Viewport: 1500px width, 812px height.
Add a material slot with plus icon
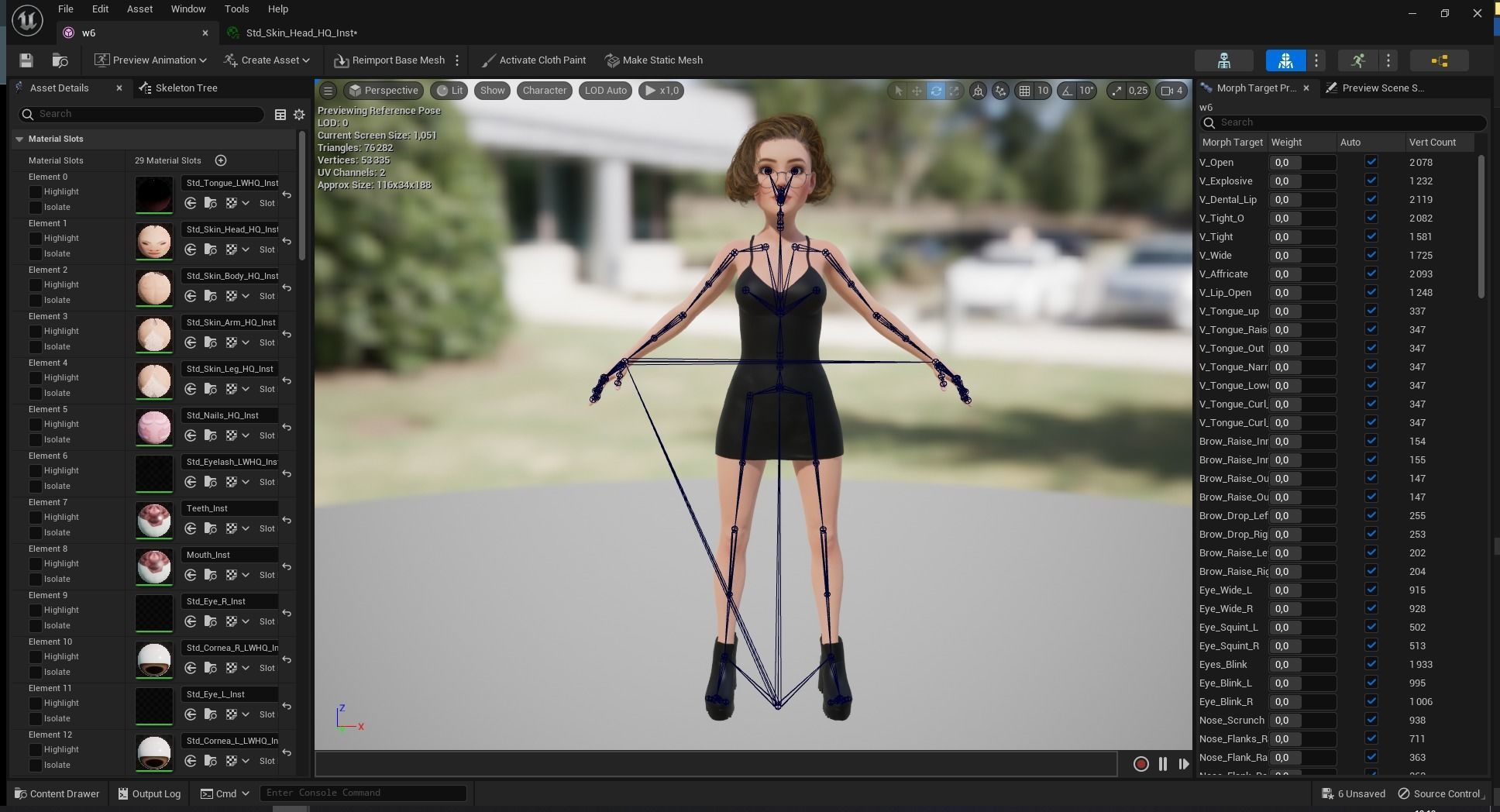click(x=221, y=160)
